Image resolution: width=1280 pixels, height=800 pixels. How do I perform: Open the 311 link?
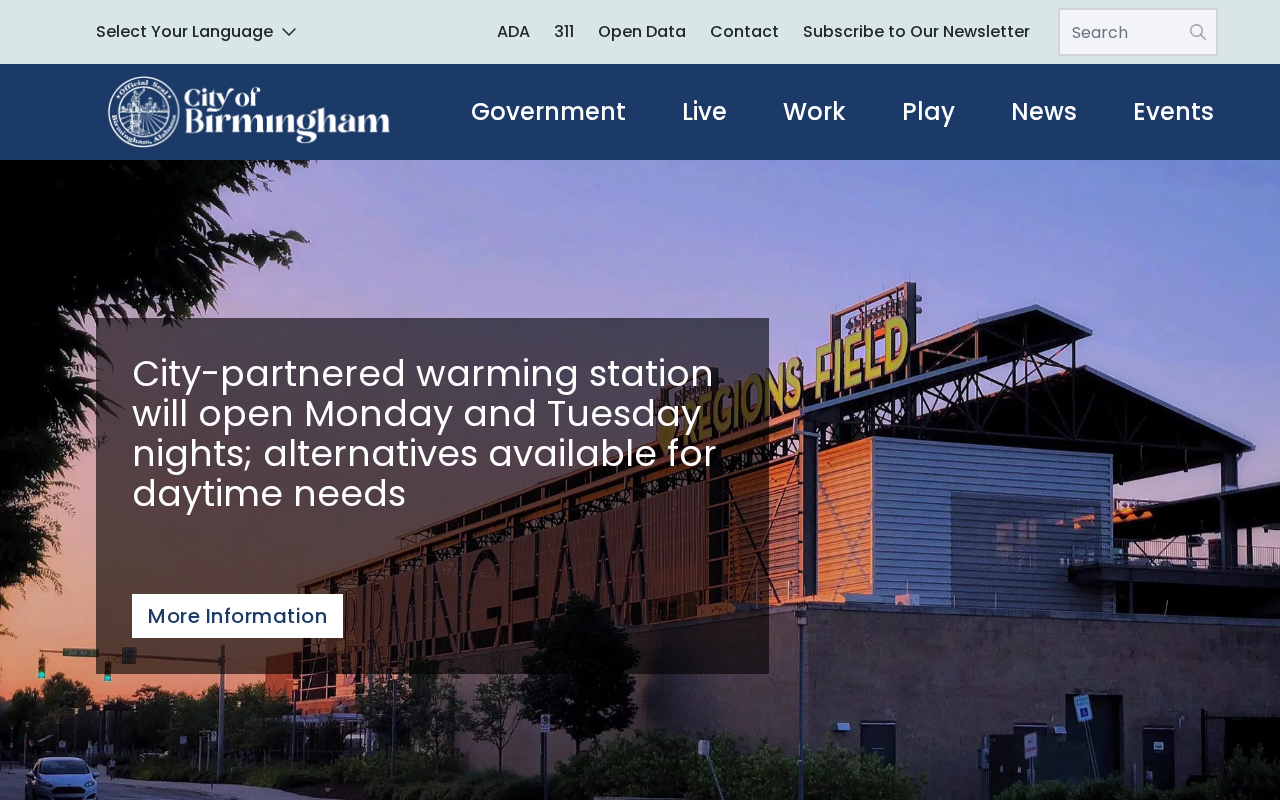pyautogui.click(x=564, y=32)
